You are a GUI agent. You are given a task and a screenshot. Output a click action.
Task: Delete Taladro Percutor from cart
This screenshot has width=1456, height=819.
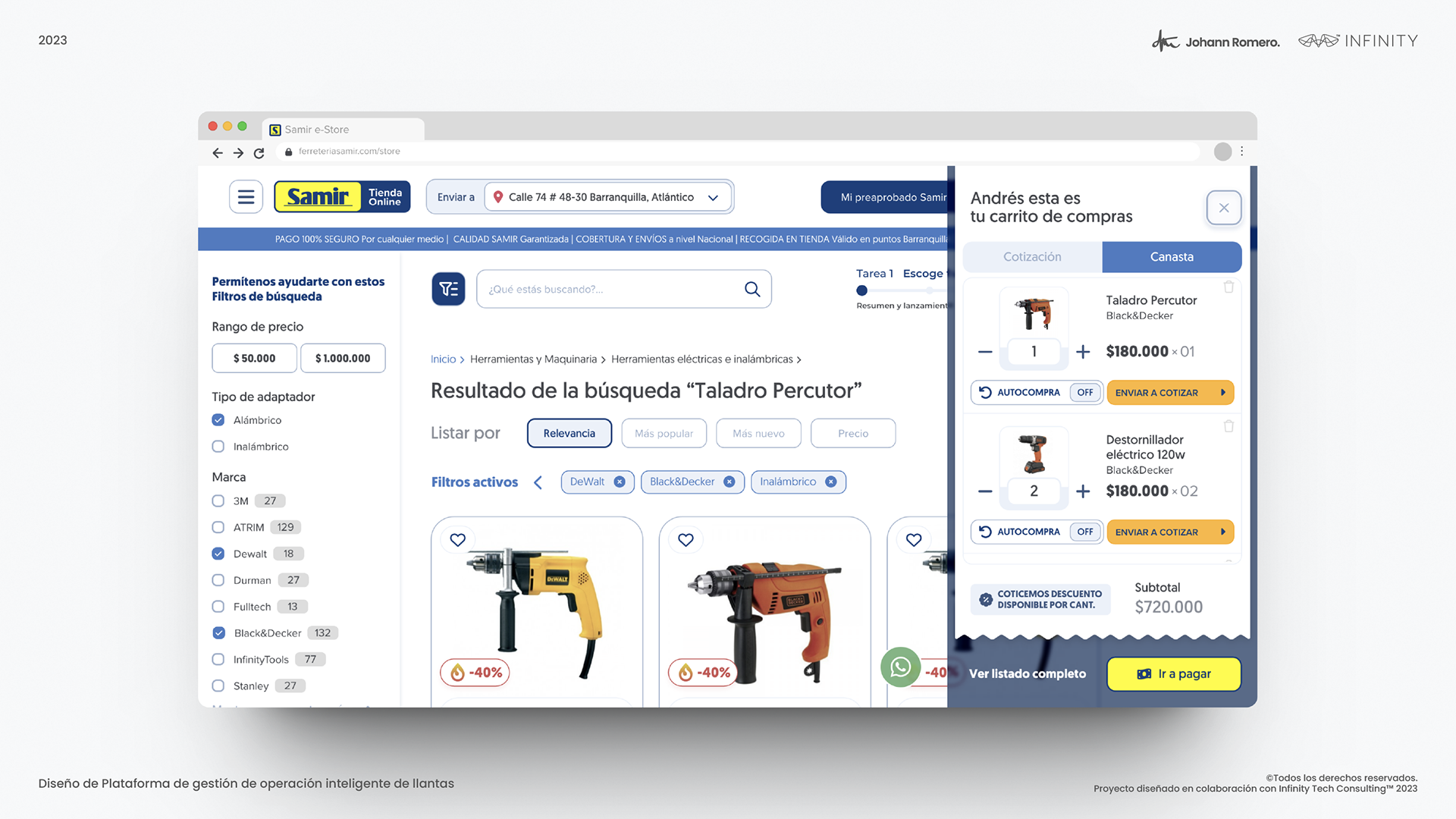click(x=1228, y=287)
